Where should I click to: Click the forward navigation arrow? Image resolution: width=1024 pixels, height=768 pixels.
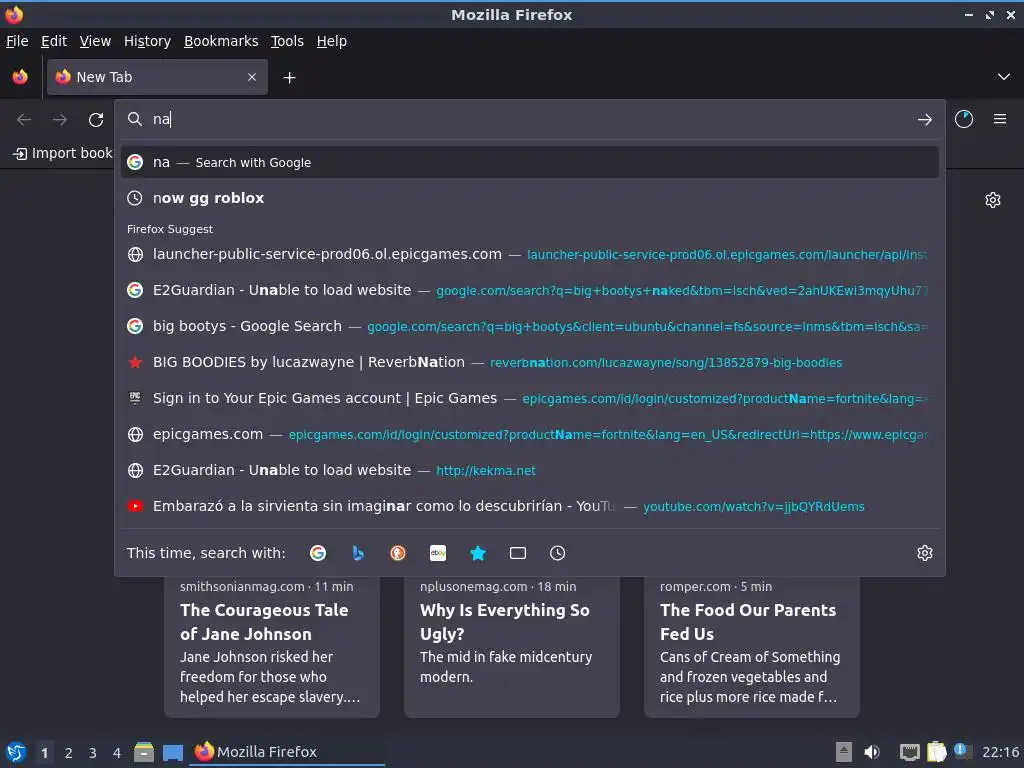60,120
